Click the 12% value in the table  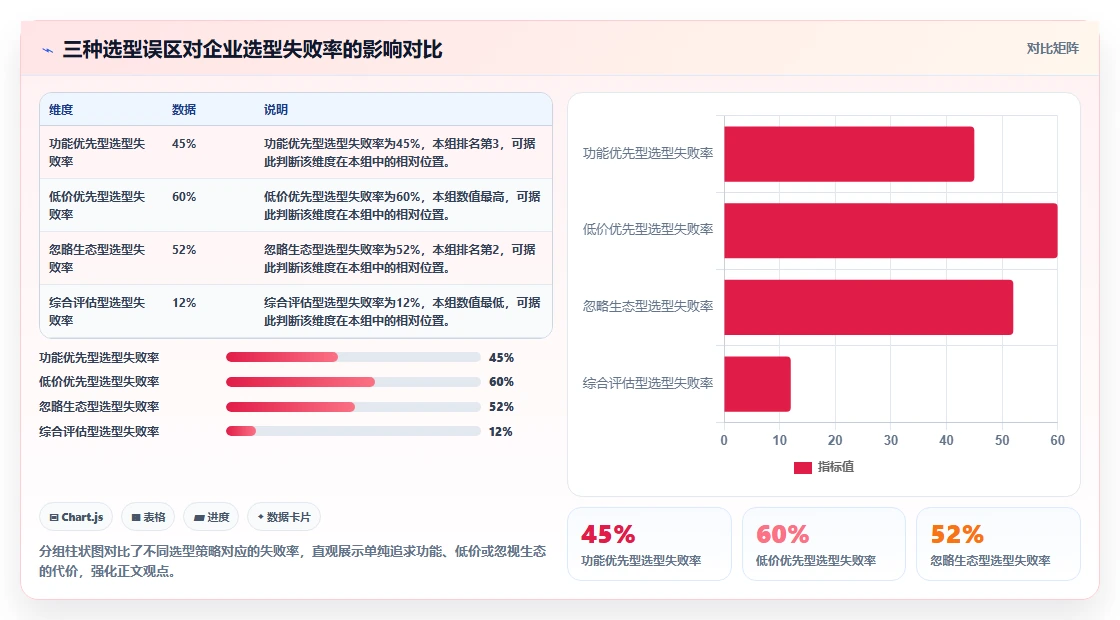coord(184,302)
